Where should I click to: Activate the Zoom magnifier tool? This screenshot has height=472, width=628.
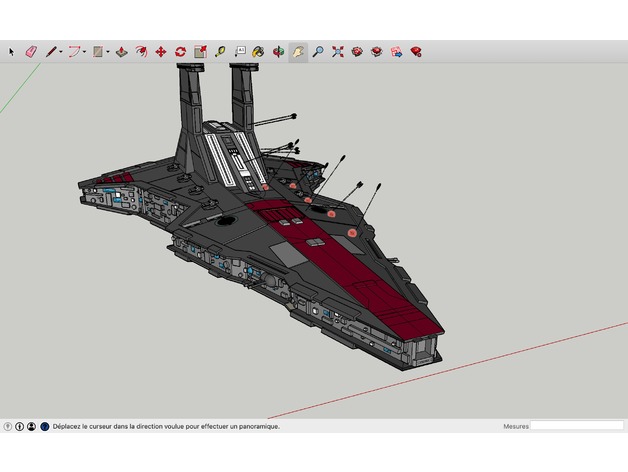pos(318,51)
